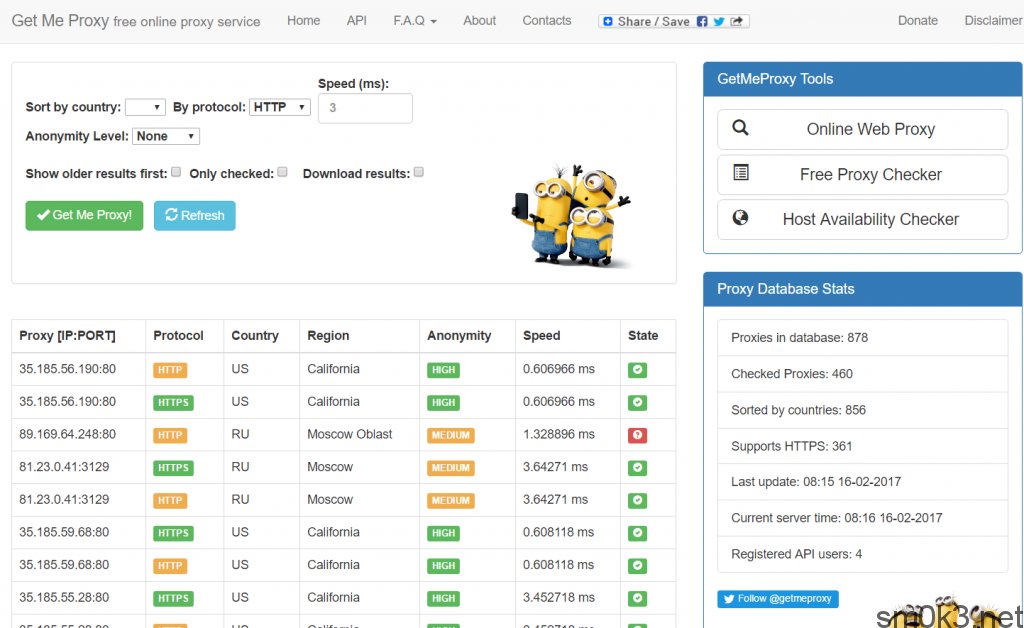
Task: Open the Sort by country dropdown
Action: 145,107
